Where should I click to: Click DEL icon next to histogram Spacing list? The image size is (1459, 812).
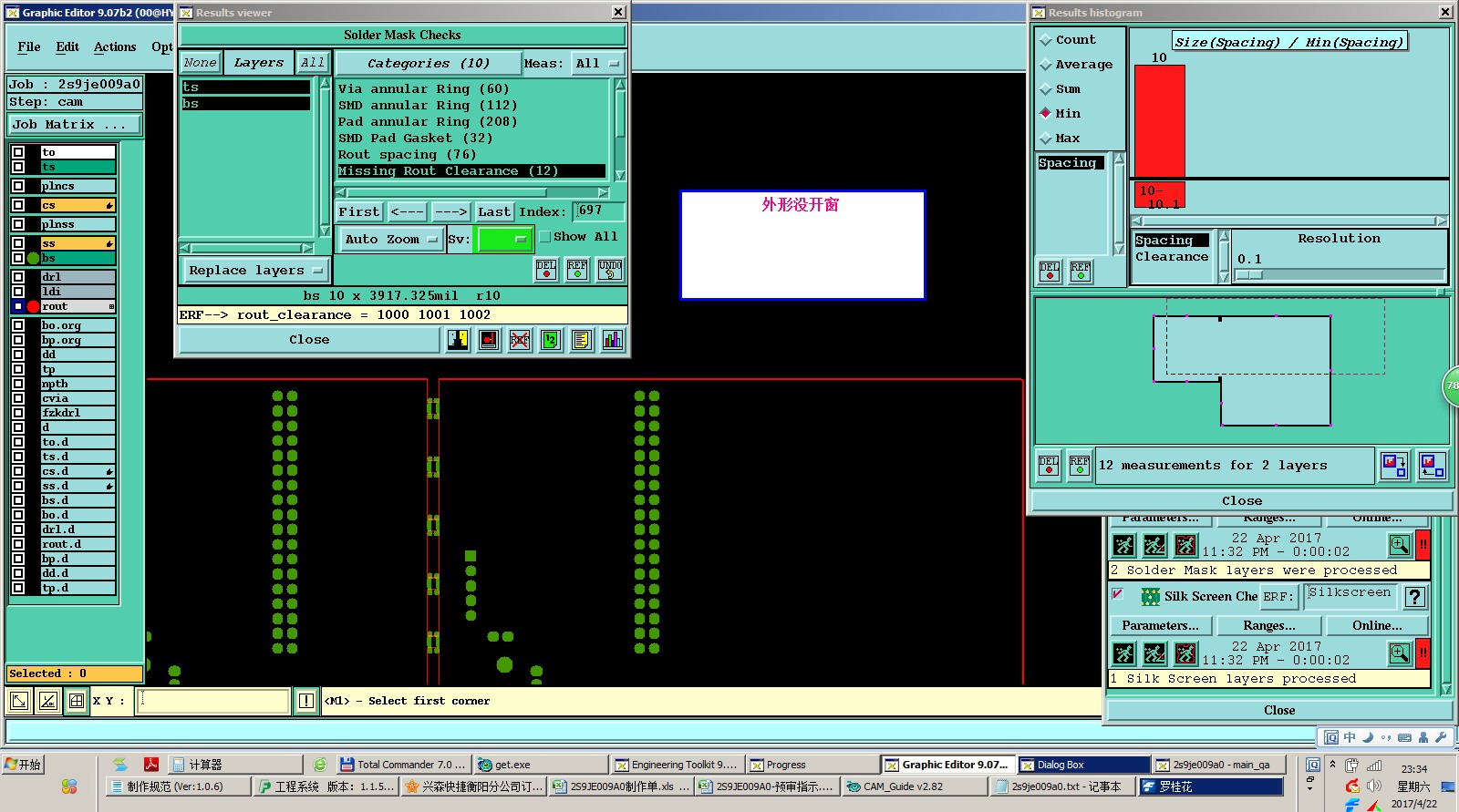1050,272
